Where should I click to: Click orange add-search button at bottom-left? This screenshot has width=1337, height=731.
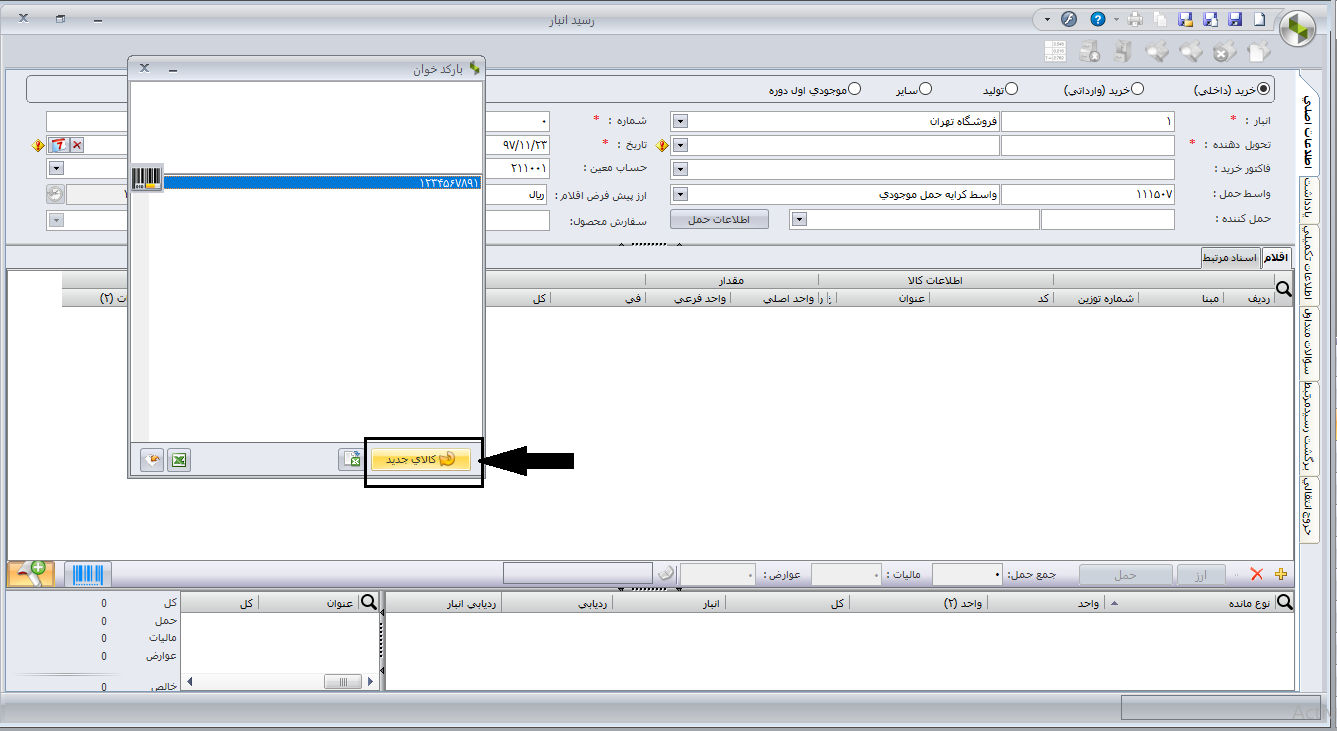click(30, 574)
